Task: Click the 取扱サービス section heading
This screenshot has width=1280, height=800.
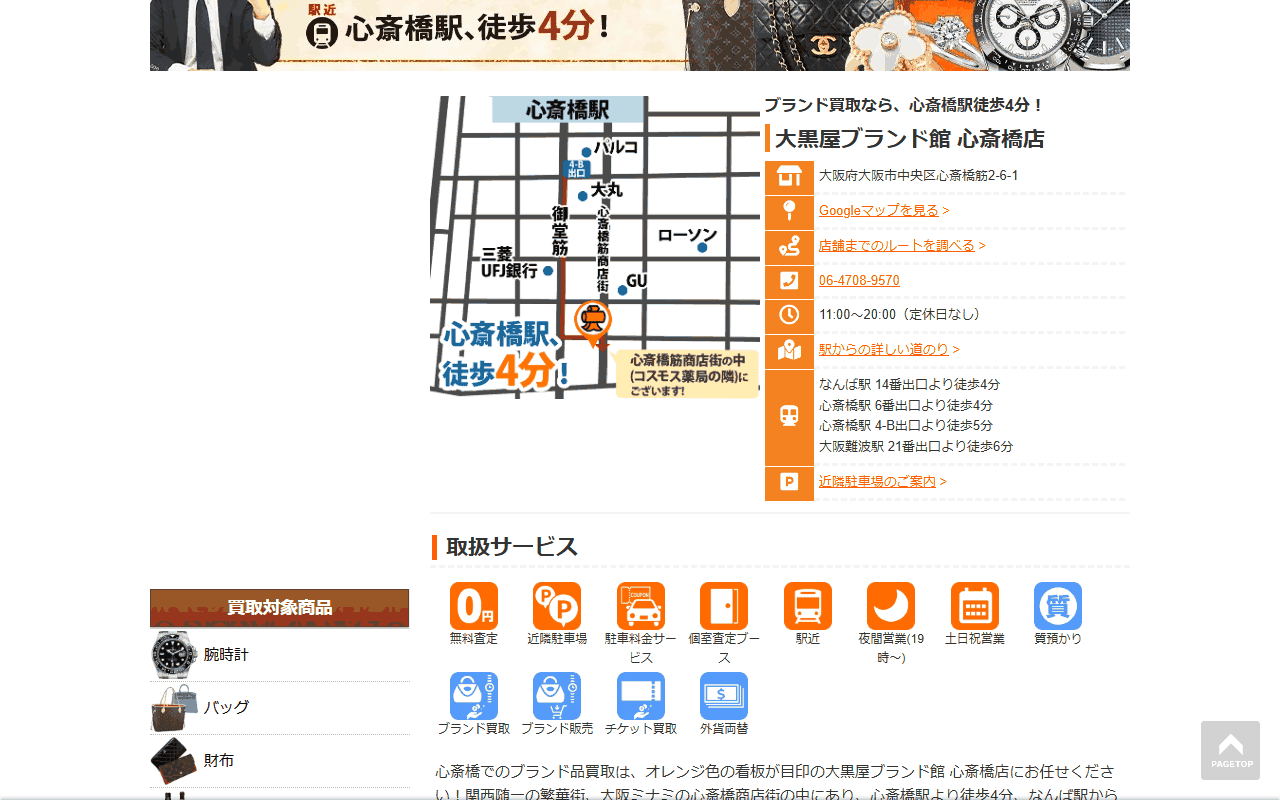Action: [x=512, y=547]
